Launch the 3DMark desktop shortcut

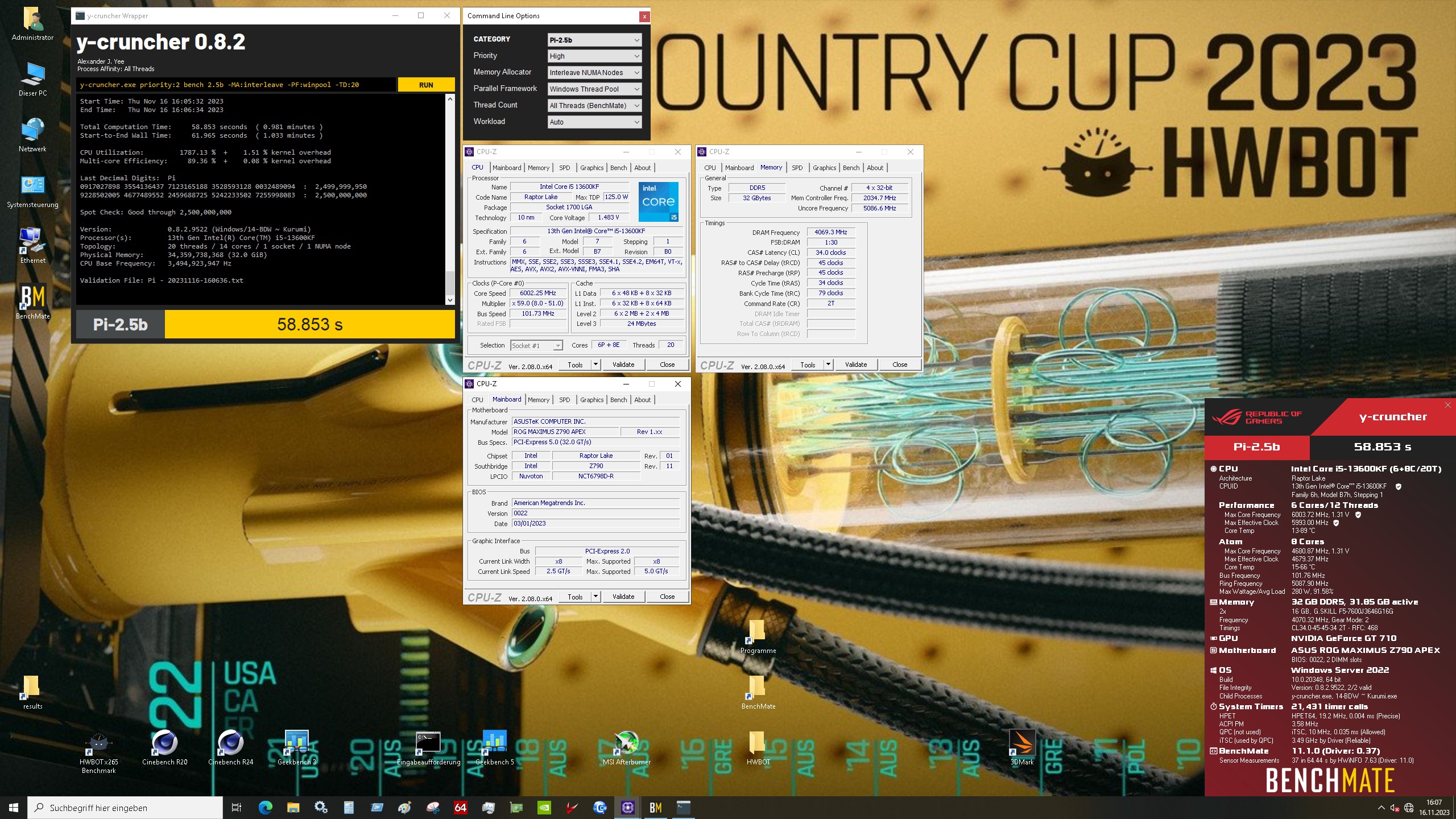(1022, 748)
